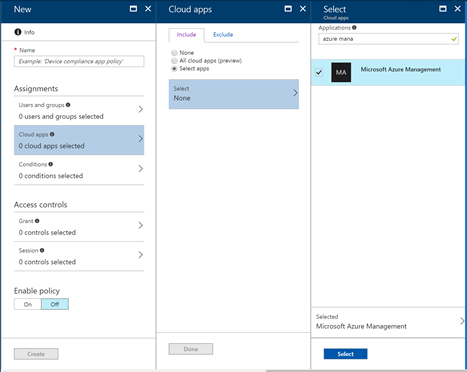Click info icon beside Applications label
This screenshot has width=467, height=372.
(x=354, y=28)
